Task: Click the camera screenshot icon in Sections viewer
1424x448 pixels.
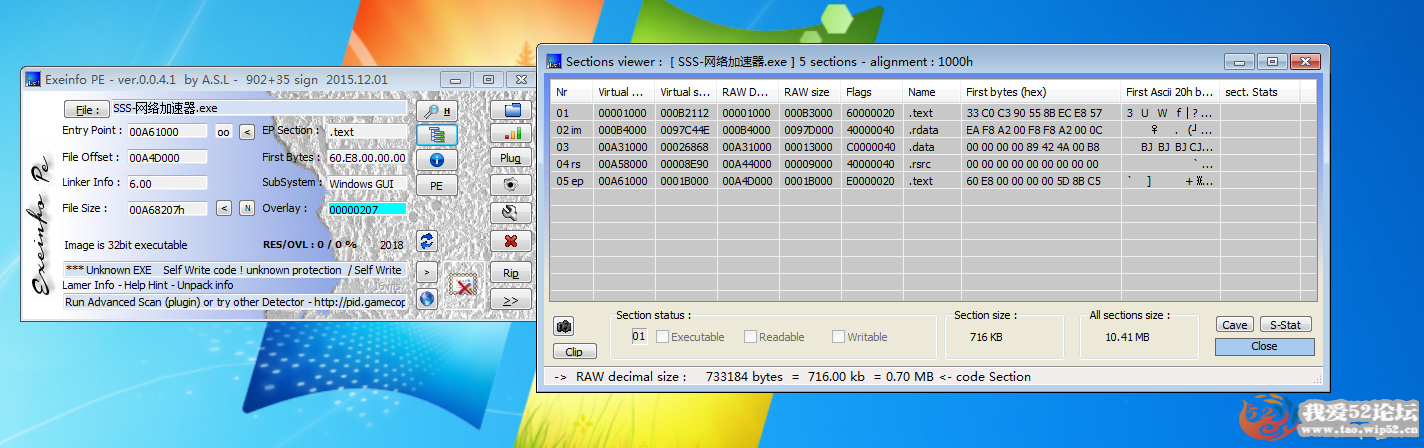Action: point(564,326)
